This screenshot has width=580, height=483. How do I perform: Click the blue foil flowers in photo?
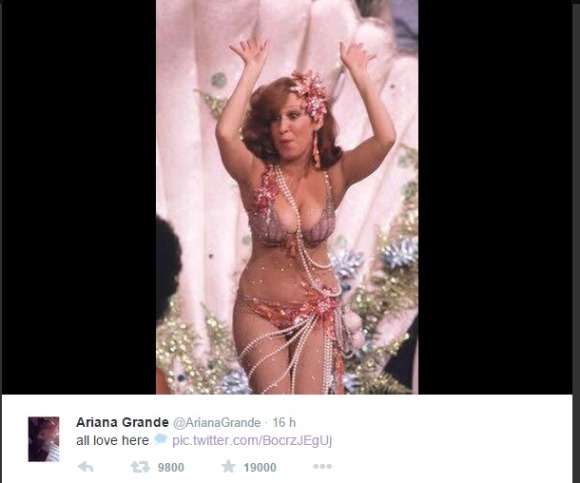coord(399,252)
